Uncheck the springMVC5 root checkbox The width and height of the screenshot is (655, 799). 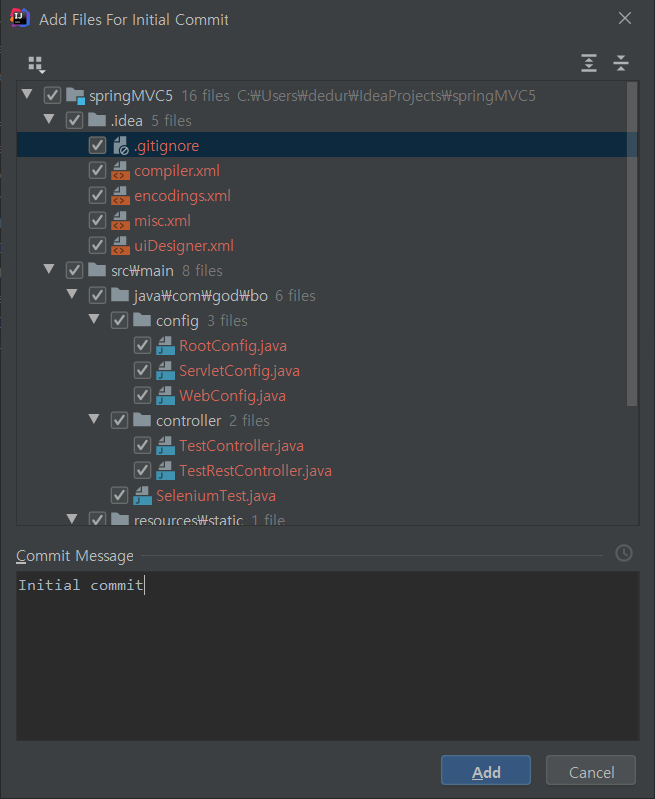(52, 95)
